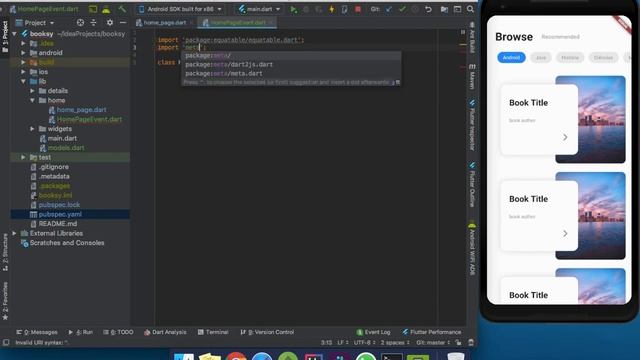Open the Event Log
Image resolution: width=640 pixels, height=360 pixels.
pos(373,332)
